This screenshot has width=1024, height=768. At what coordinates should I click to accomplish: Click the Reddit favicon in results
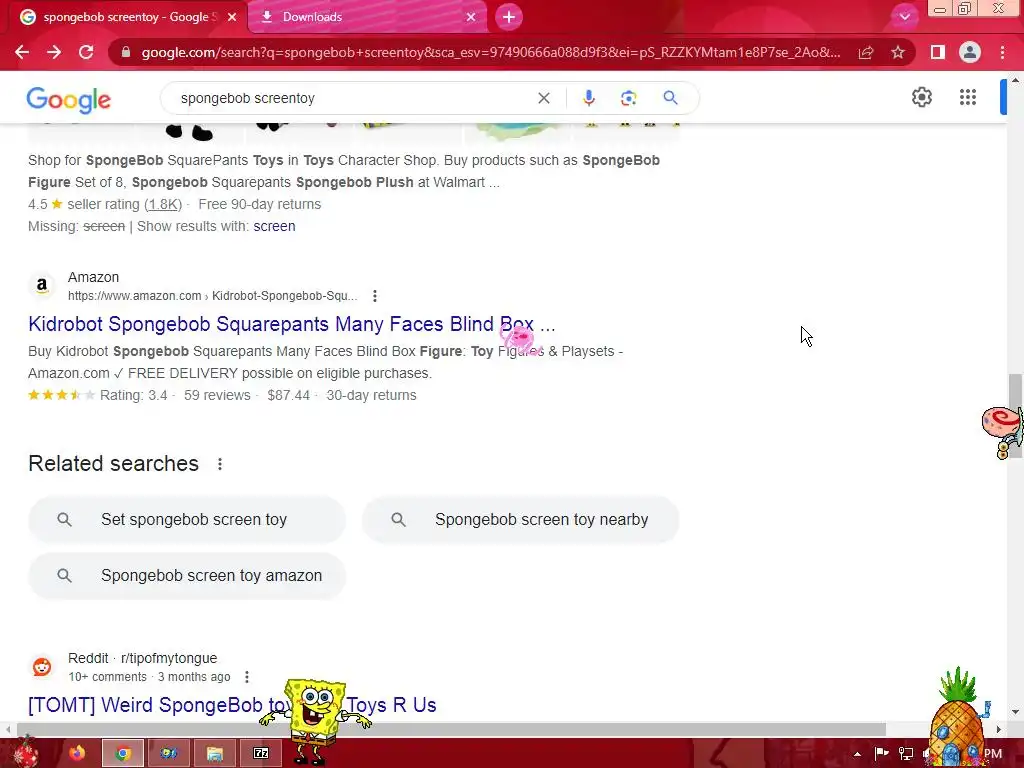(x=42, y=667)
